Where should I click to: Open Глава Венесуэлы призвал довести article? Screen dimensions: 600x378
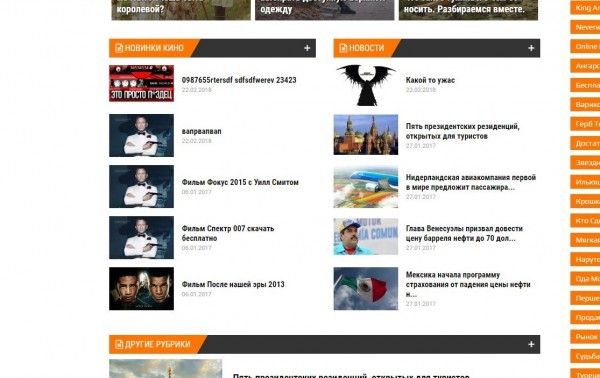click(x=464, y=233)
